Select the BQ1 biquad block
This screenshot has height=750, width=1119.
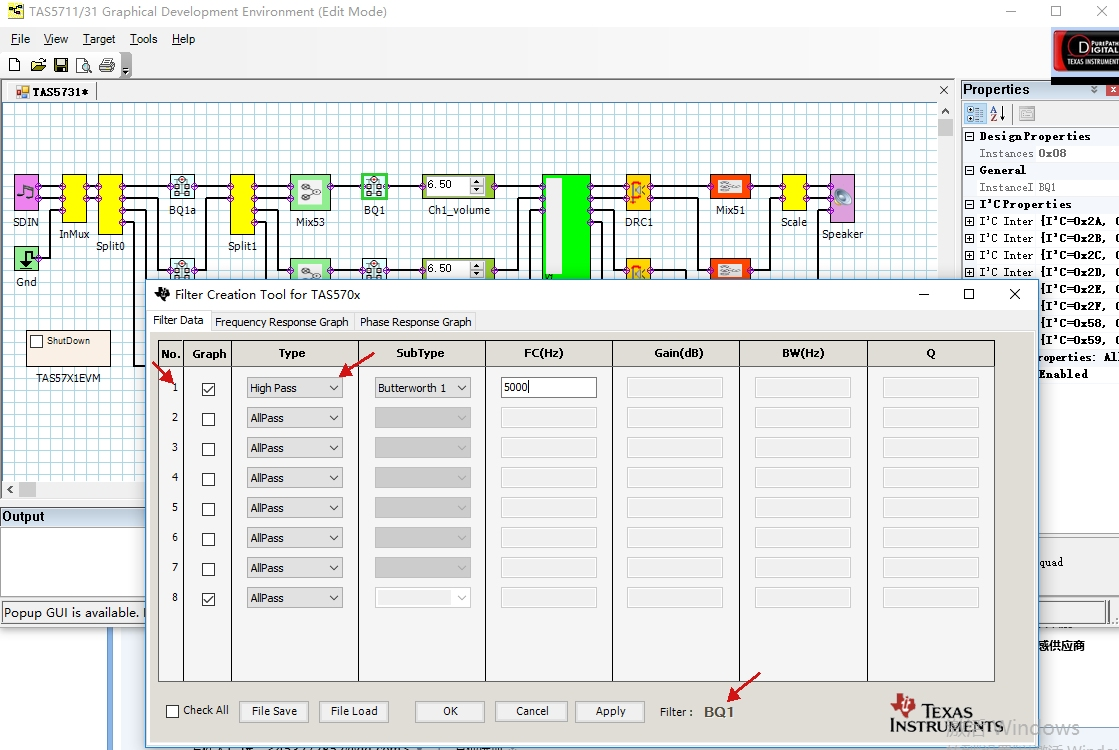[x=375, y=187]
